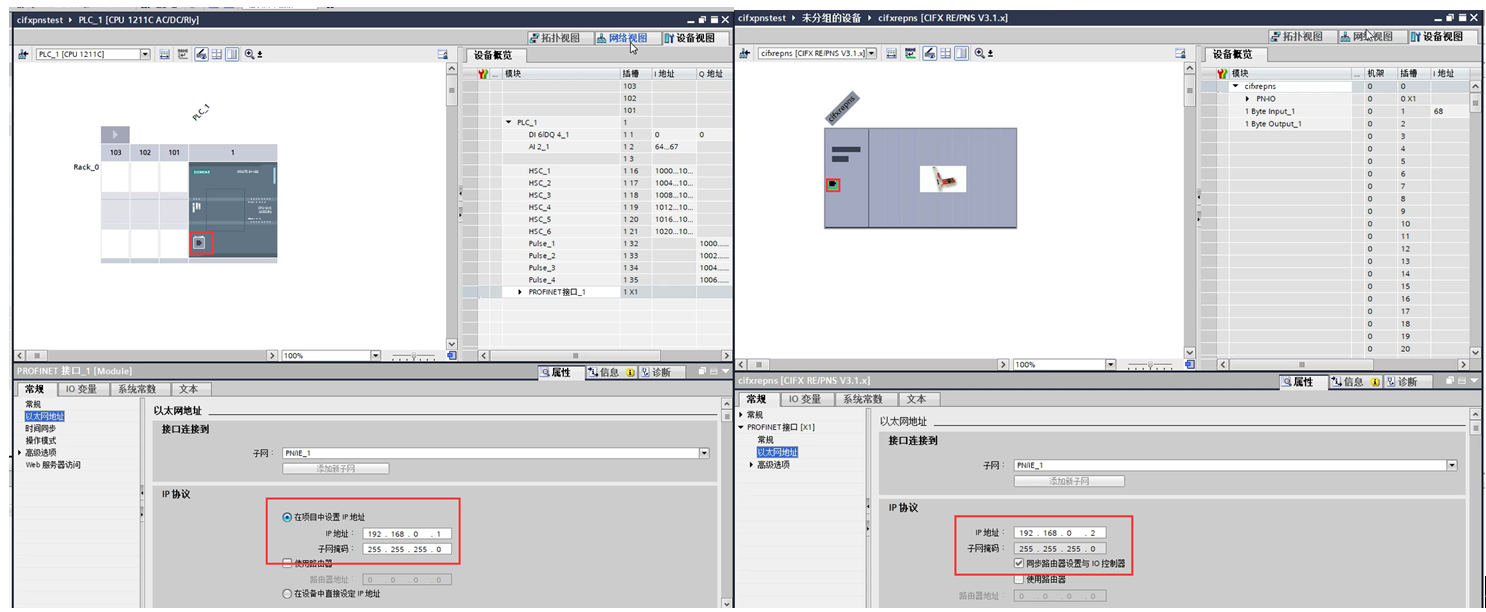Click zoom magnifier icon in right cifxrepns toolbar

click(x=981, y=53)
